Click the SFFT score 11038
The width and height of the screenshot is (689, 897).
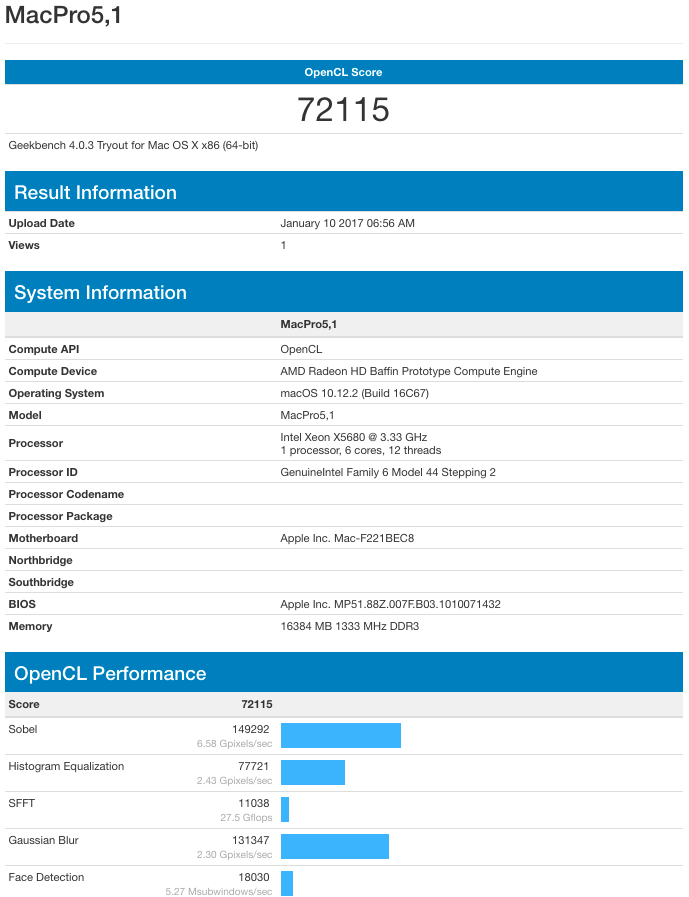(254, 803)
